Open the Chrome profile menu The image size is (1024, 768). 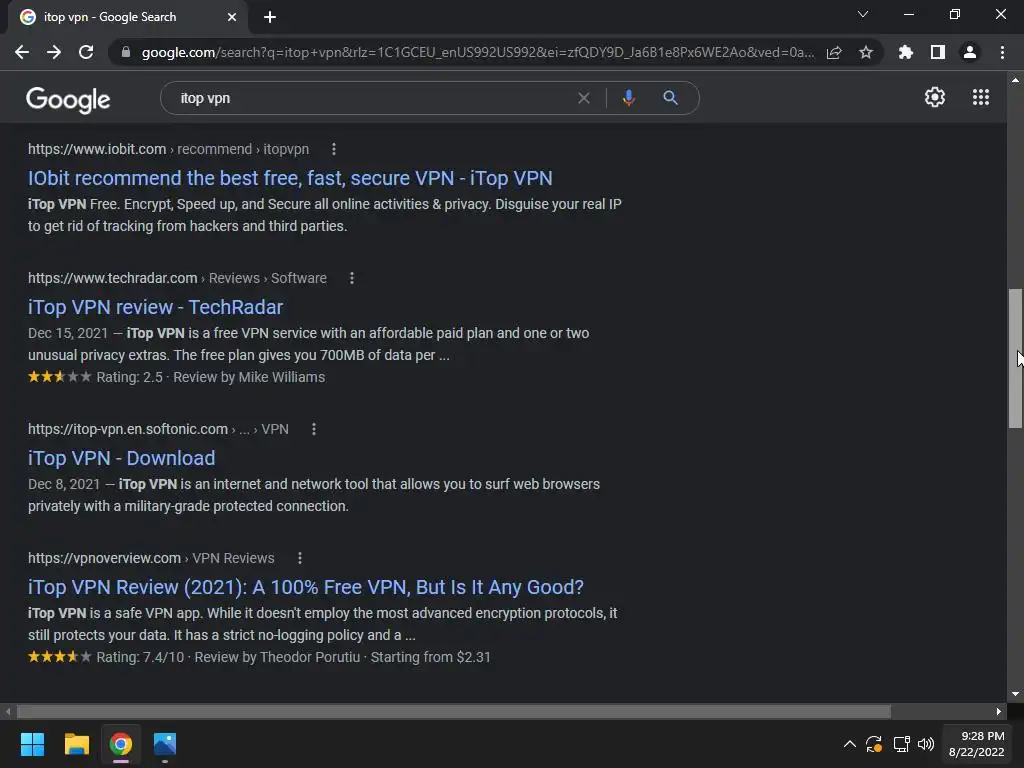(x=970, y=52)
